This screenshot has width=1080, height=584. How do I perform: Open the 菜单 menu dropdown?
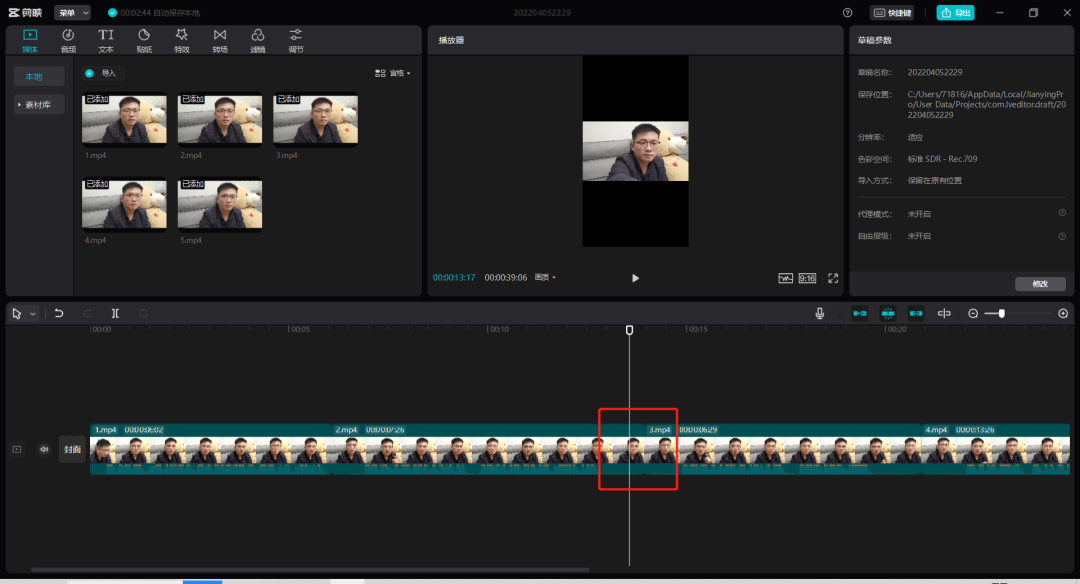72,12
